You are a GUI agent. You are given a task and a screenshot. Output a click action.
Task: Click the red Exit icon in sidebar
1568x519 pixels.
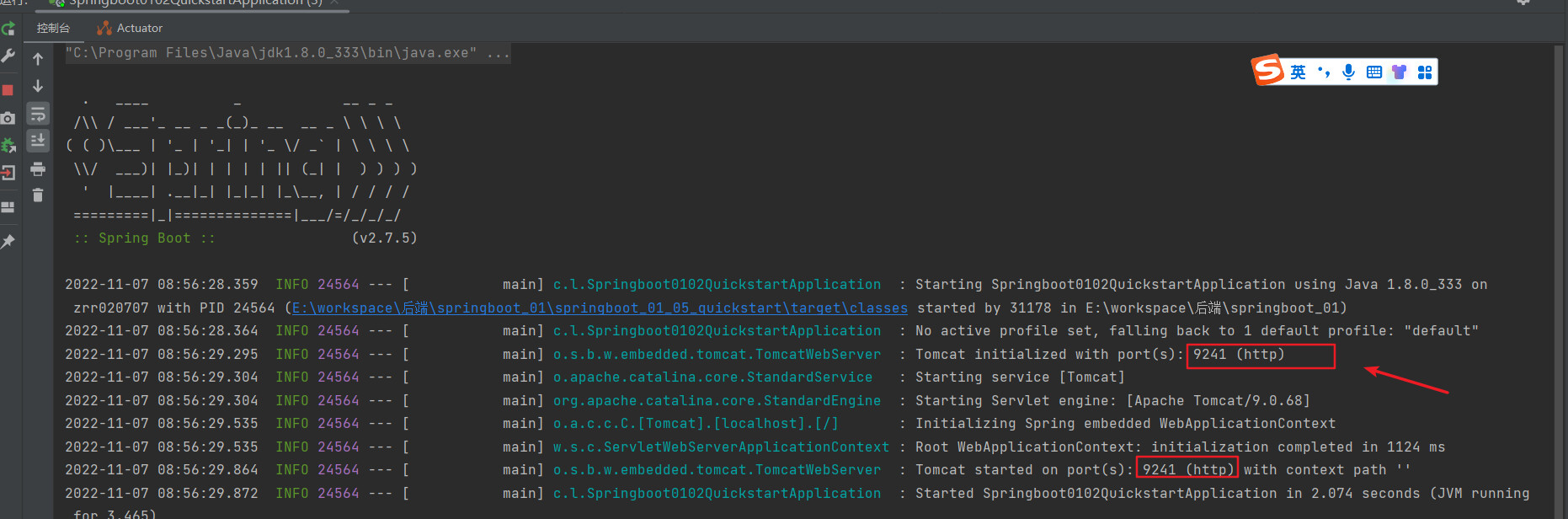click(8, 173)
